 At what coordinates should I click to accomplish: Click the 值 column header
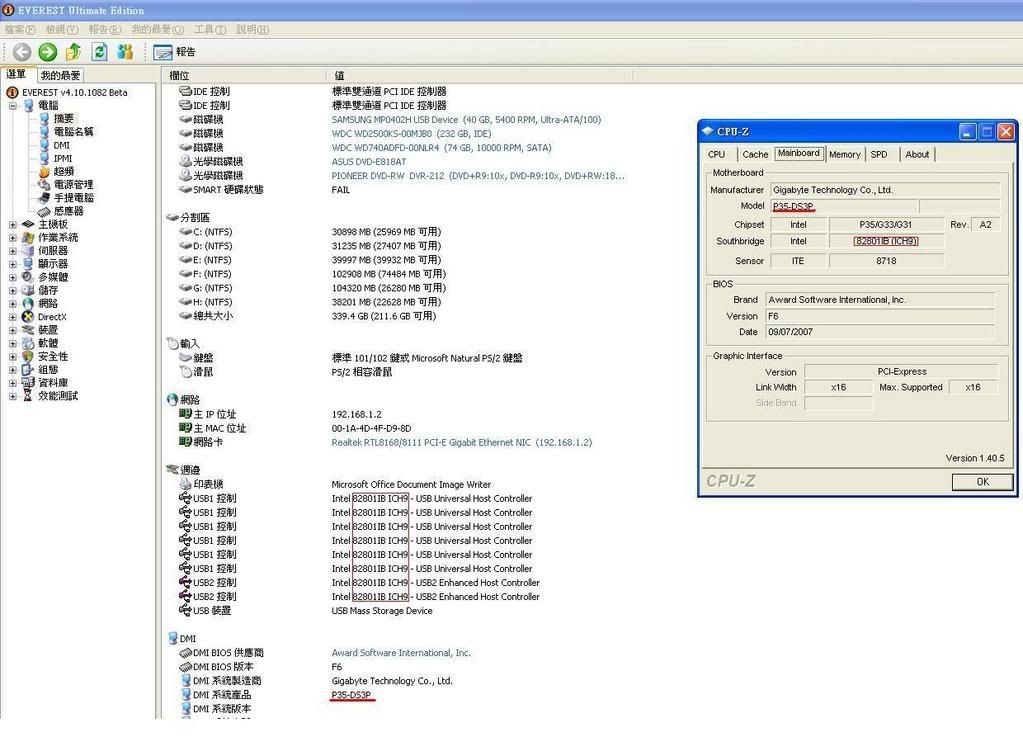pos(480,76)
